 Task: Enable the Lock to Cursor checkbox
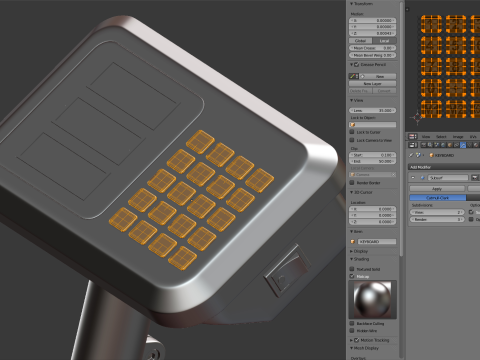click(352, 132)
